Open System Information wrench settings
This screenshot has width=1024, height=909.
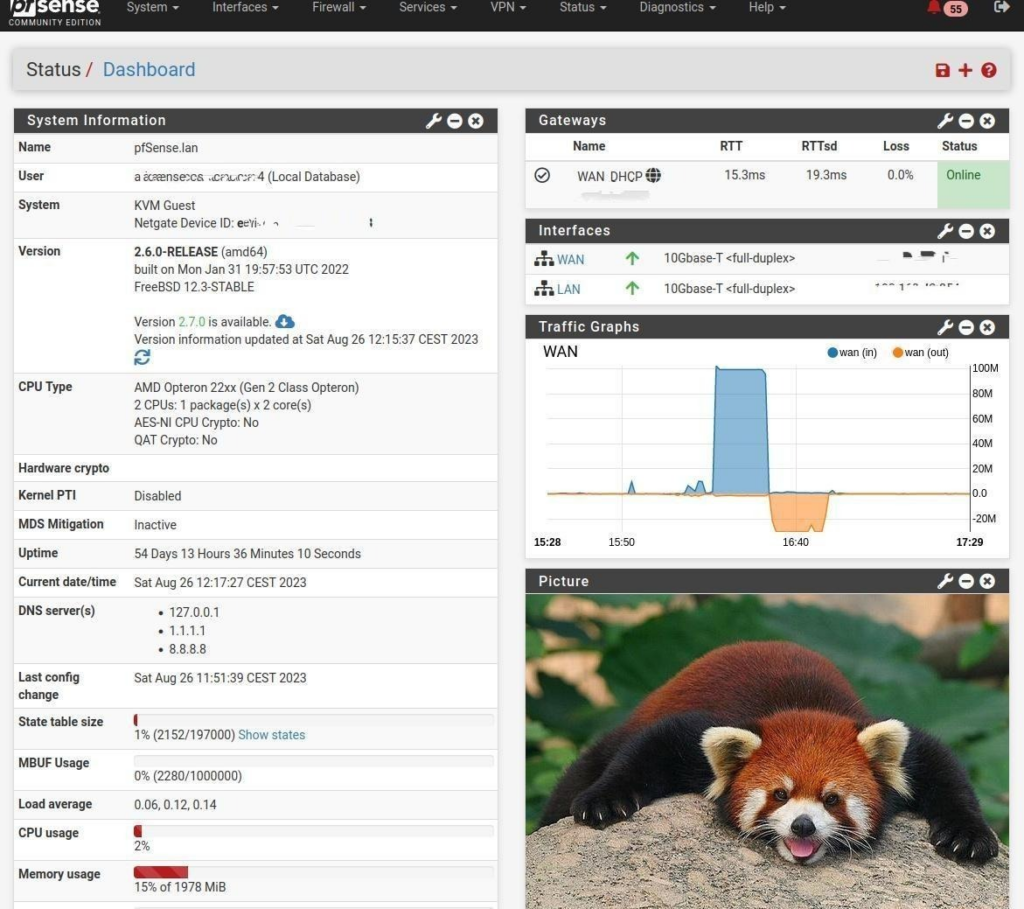click(x=434, y=121)
